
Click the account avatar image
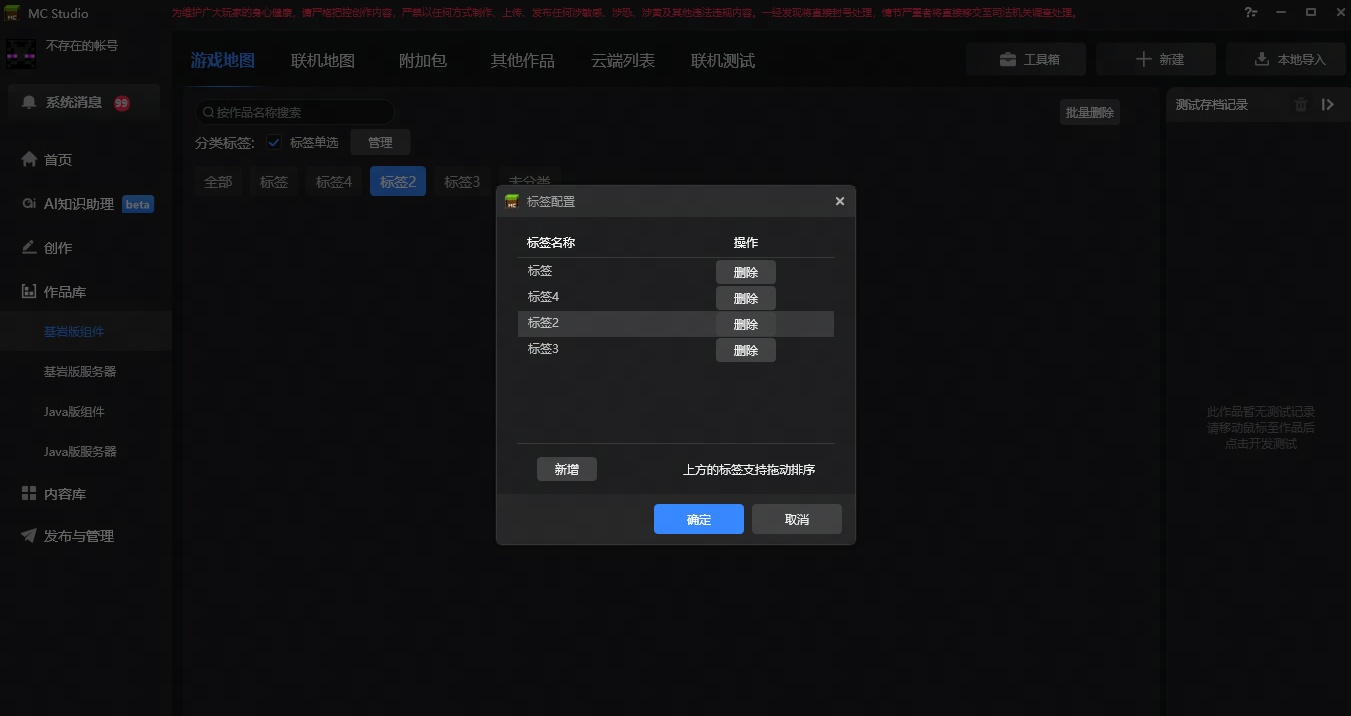pos(21,55)
